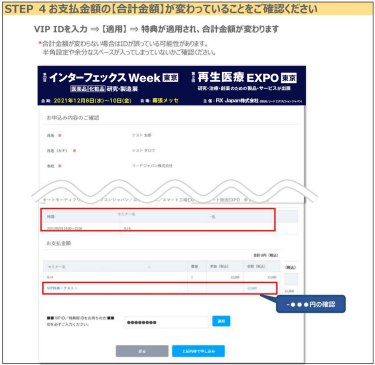Click the VIP ID input field
375x365 pixels.
pos(166,322)
